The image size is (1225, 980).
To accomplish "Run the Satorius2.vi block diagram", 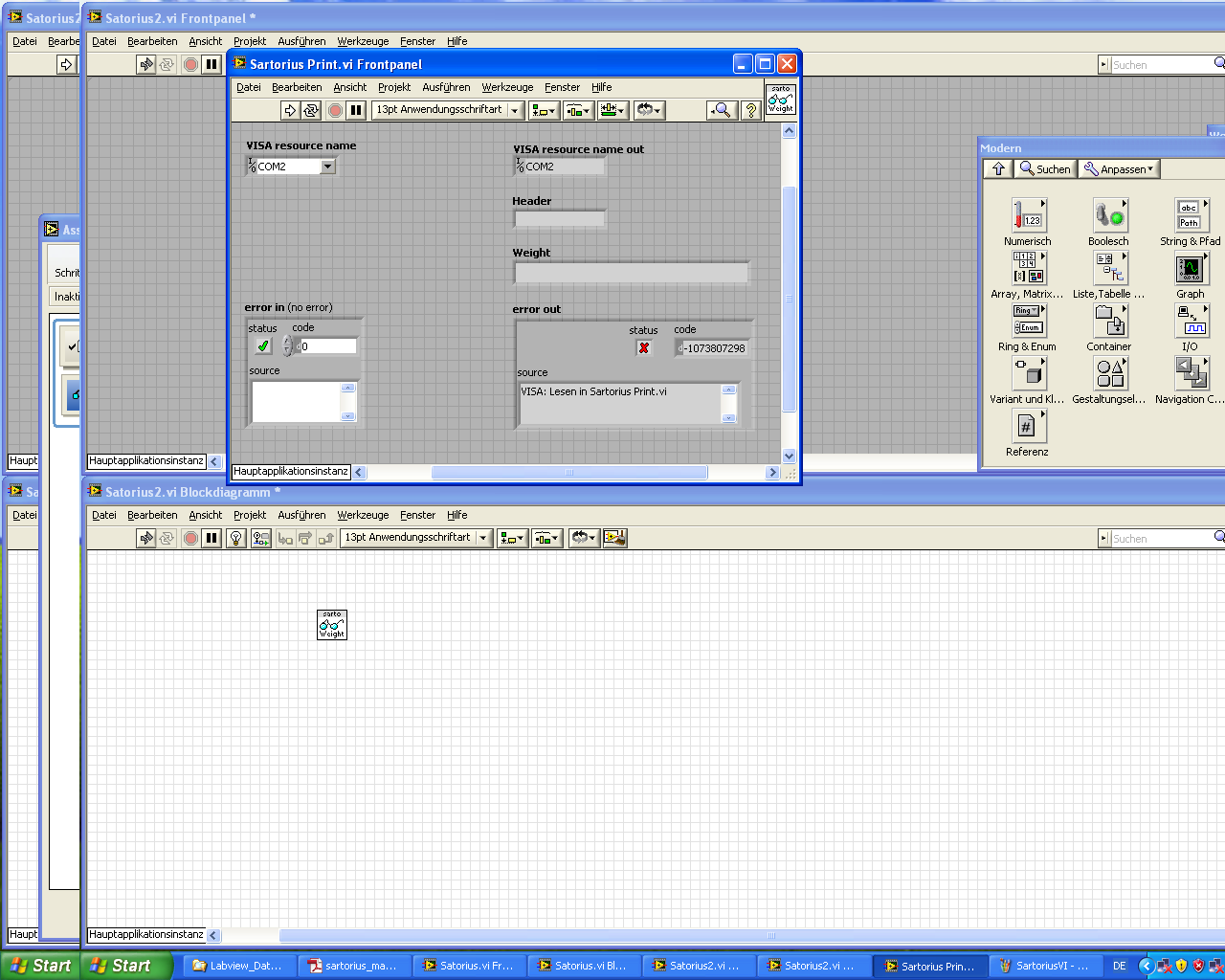I will pyautogui.click(x=146, y=538).
